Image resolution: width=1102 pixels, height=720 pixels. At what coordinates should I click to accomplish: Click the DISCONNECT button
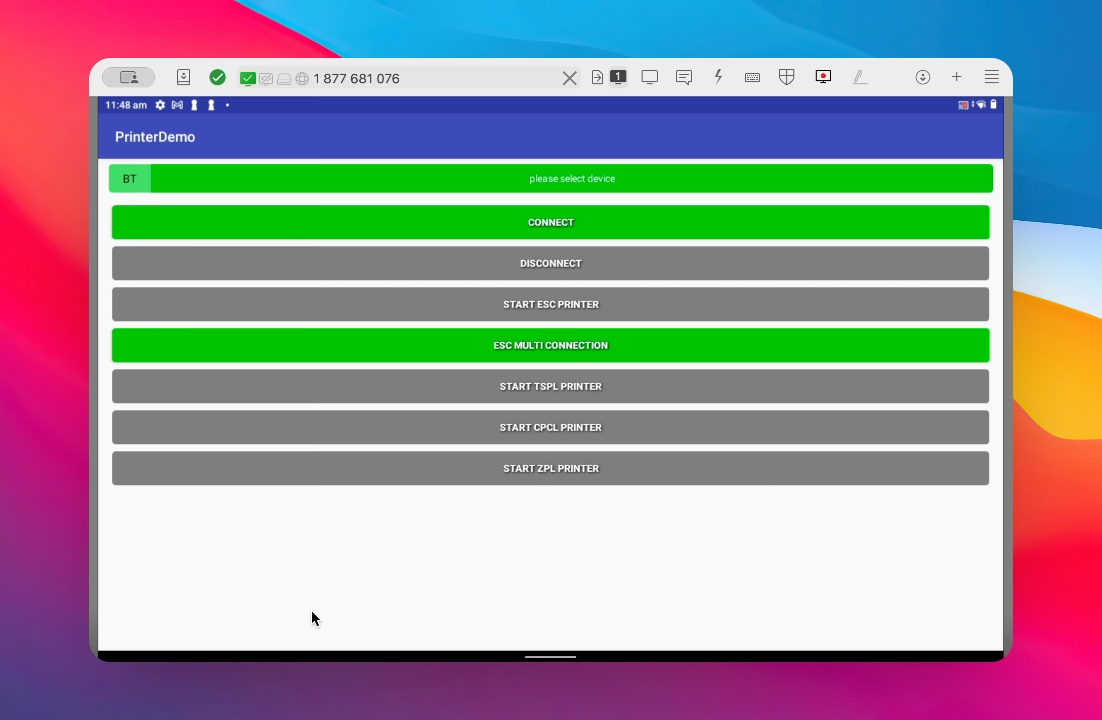pos(550,263)
